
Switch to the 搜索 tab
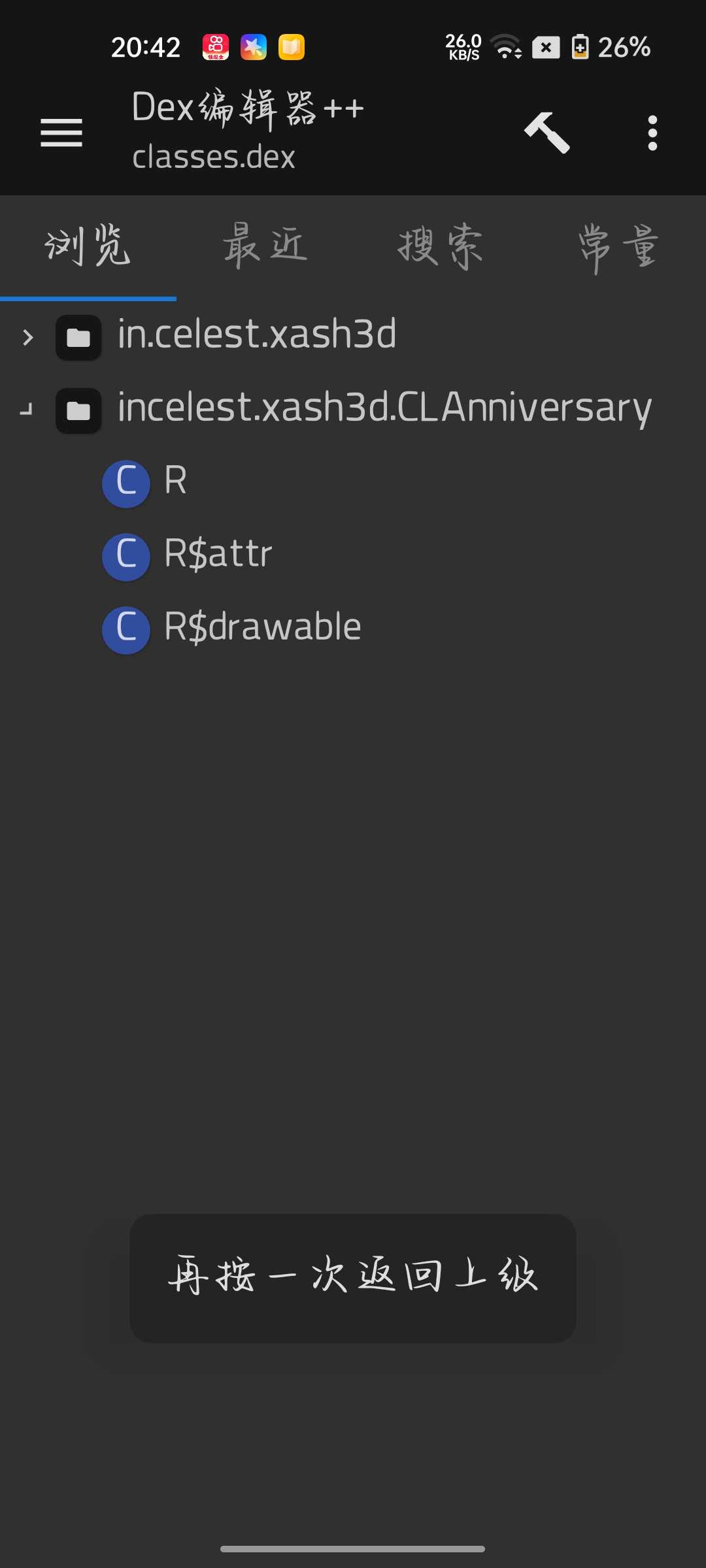(441, 246)
